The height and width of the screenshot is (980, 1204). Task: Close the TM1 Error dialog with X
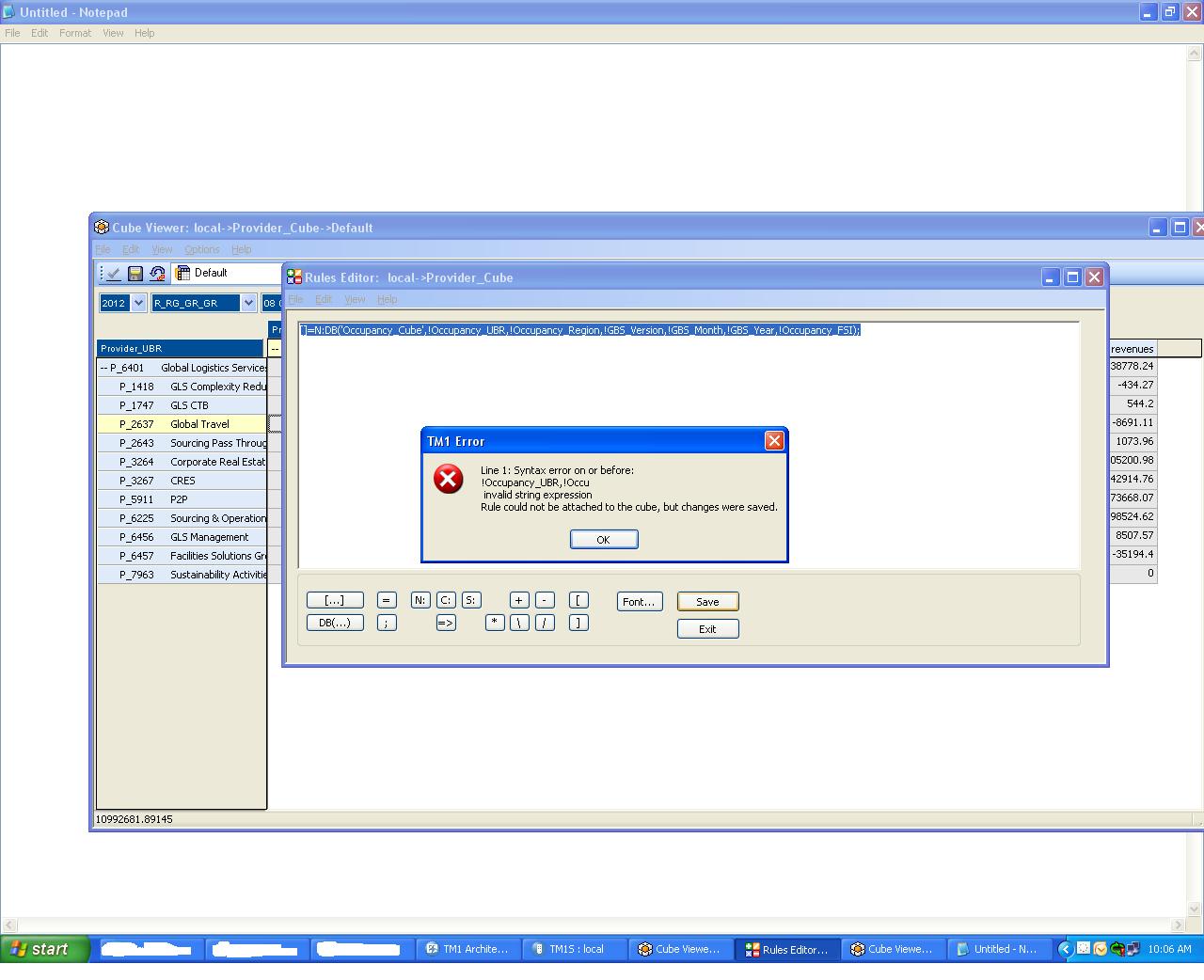[x=774, y=441]
